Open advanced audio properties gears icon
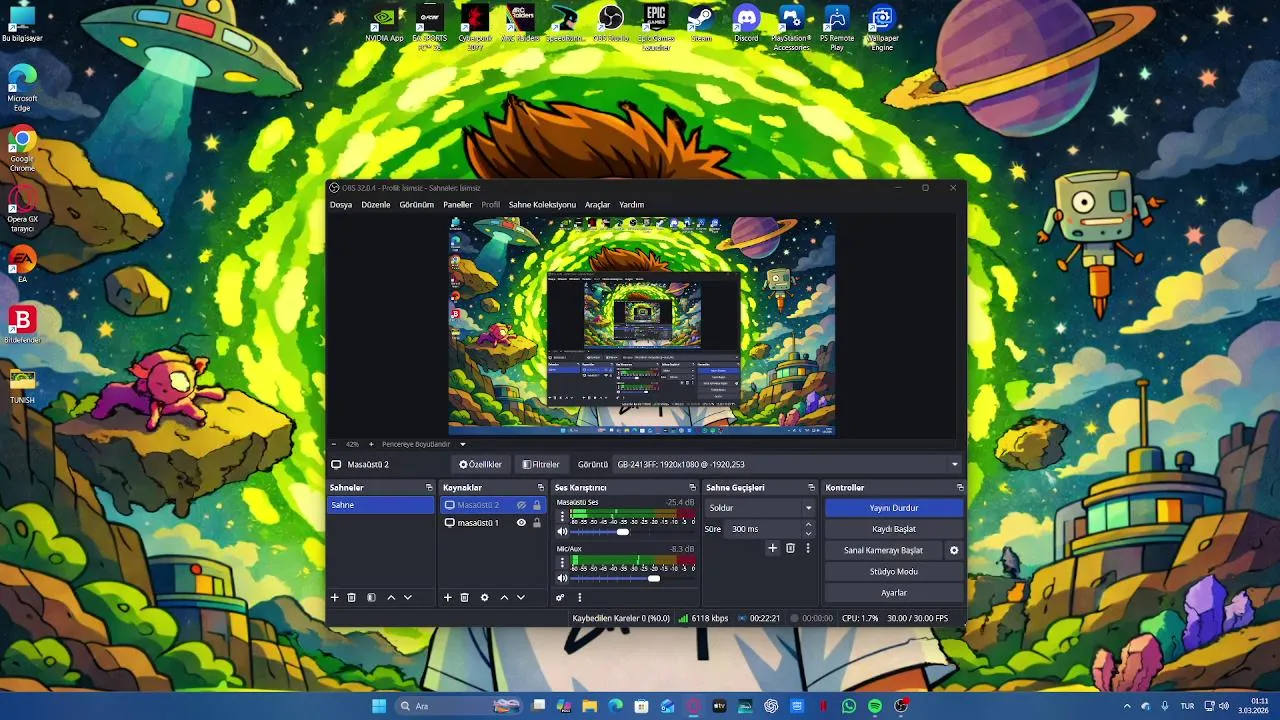Image resolution: width=1280 pixels, height=720 pixels. pos(560,597)
